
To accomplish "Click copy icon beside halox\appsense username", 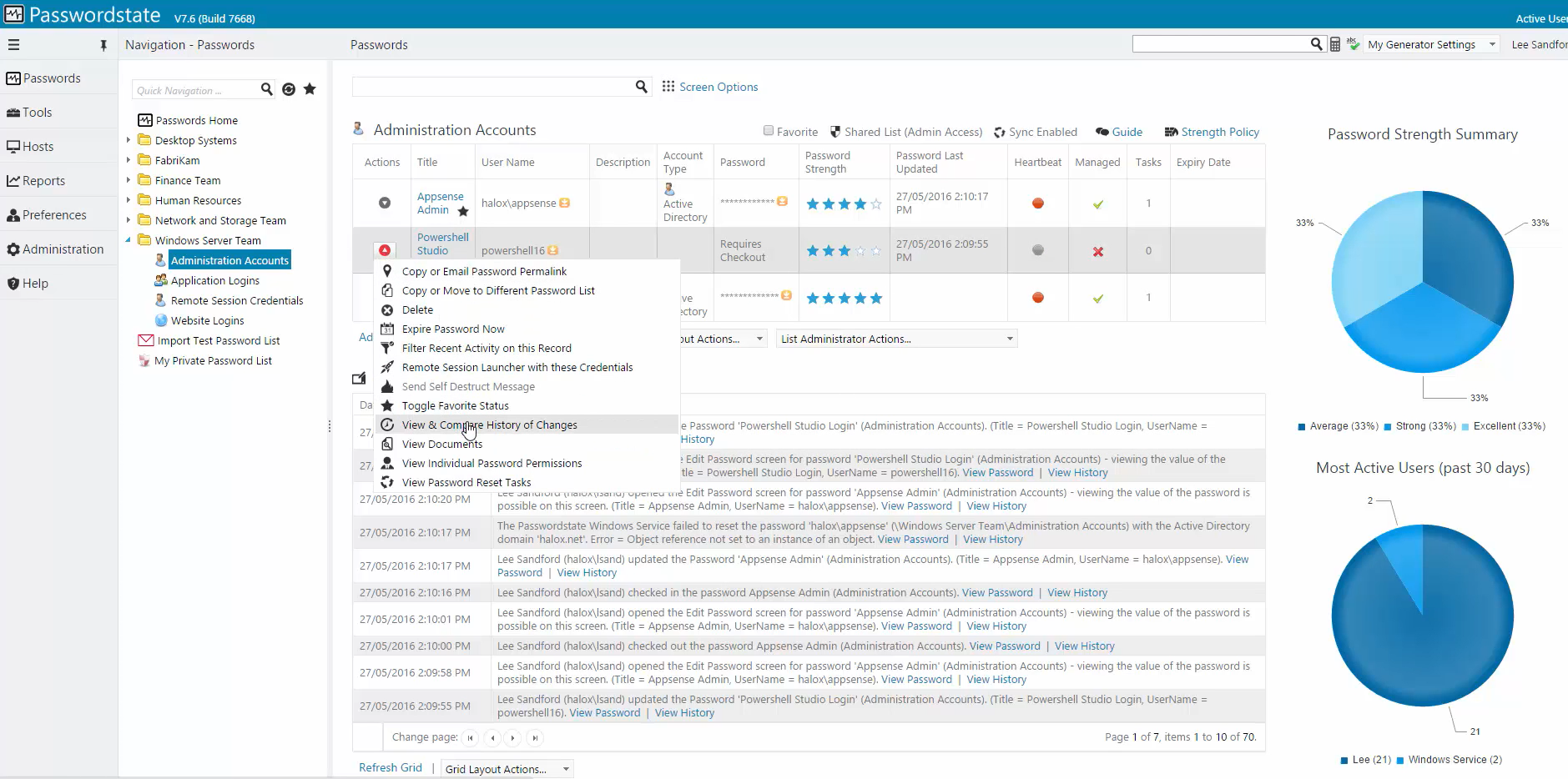I will pyautogui.click(x=565, y=203).
